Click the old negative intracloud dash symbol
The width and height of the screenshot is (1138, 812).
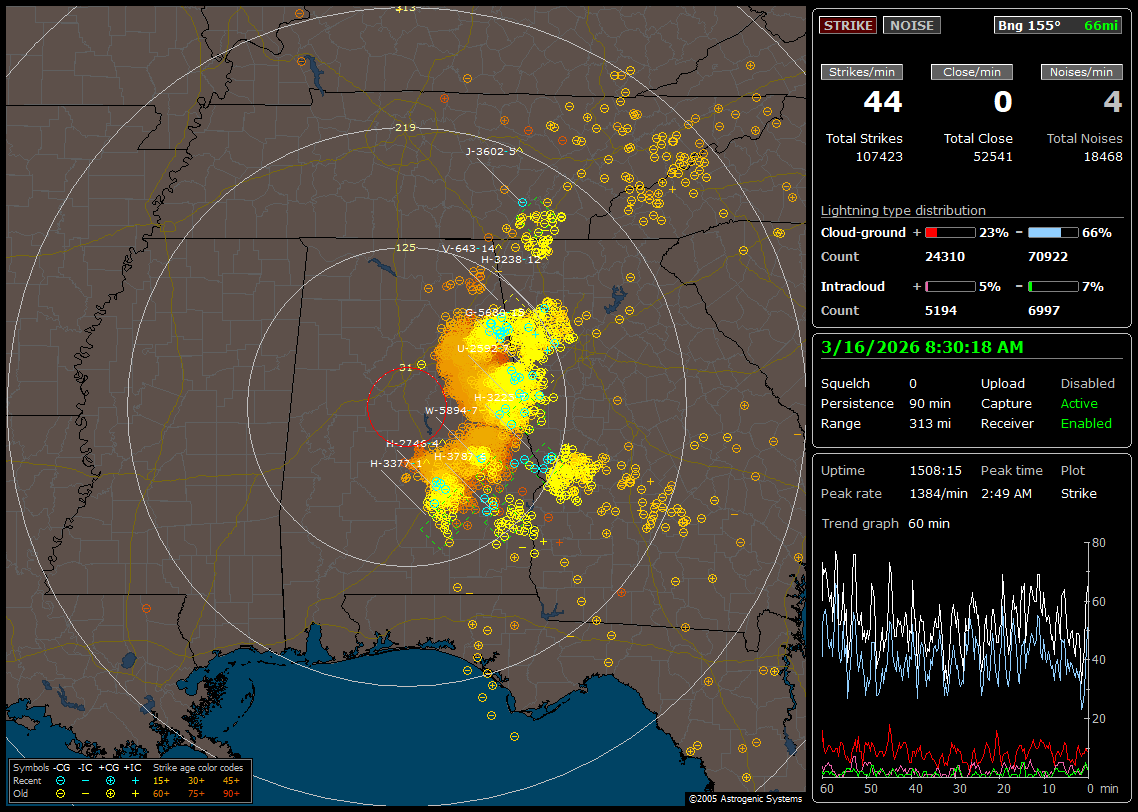click(x=85, y=793)
